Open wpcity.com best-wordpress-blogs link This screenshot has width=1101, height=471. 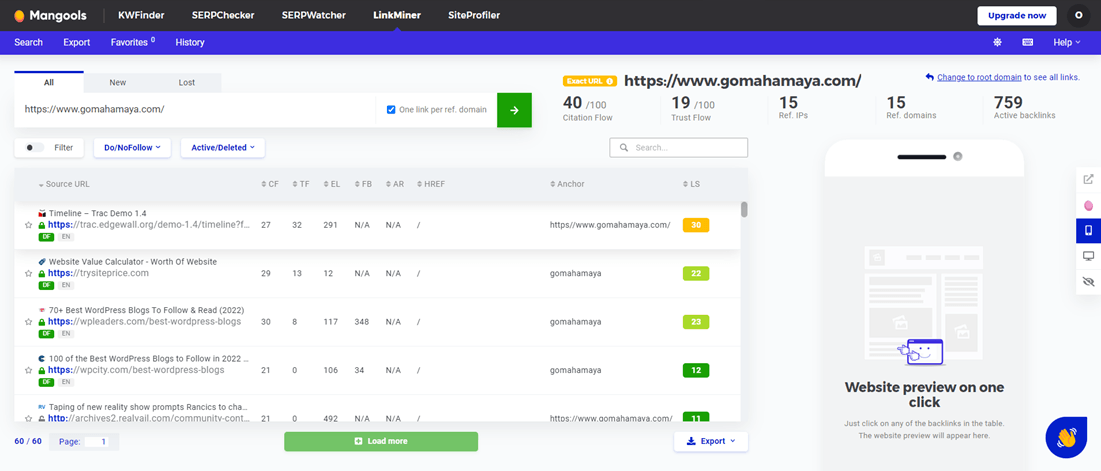[x=136, y=370]
